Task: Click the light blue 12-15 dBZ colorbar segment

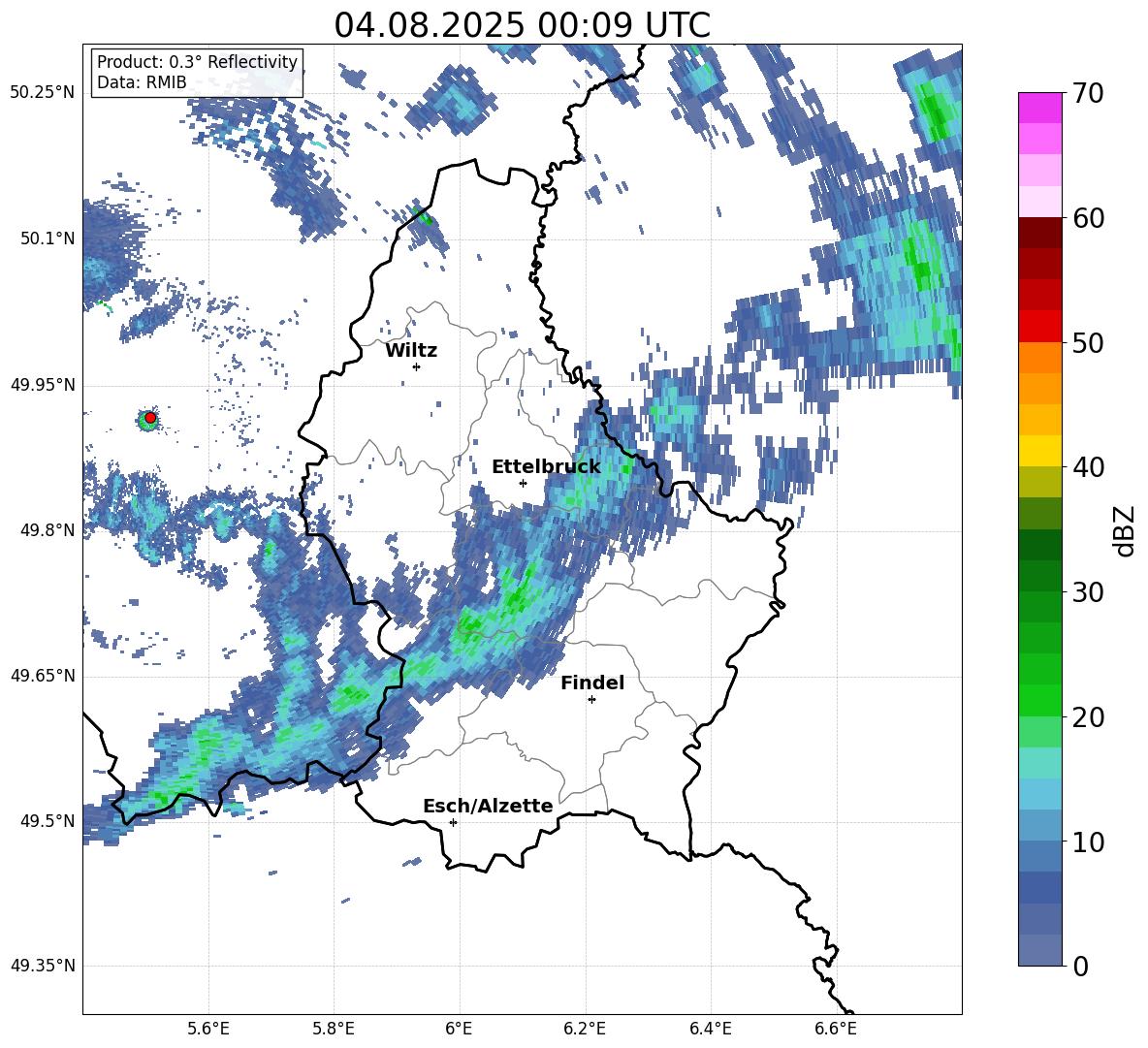Action: point(1040,794)
